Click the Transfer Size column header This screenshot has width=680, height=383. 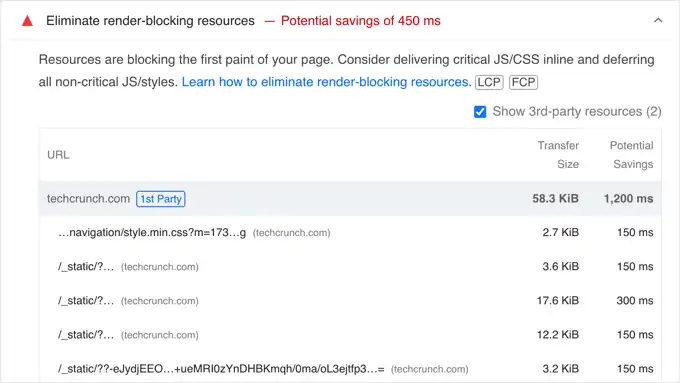pyautogui.click(x=558, y=155)
